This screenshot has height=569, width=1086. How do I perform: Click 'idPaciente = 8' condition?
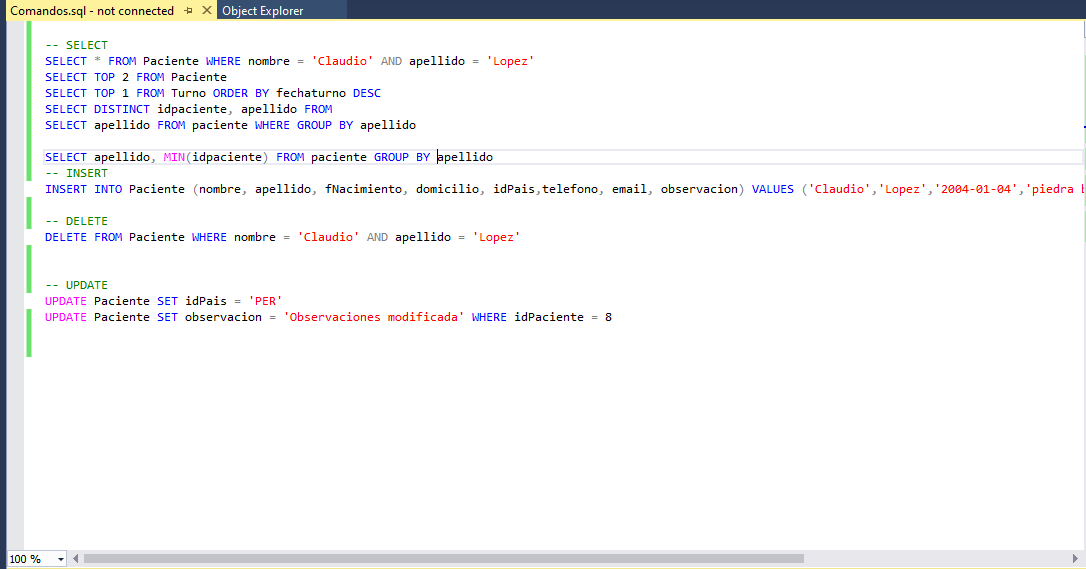(563, 317)
